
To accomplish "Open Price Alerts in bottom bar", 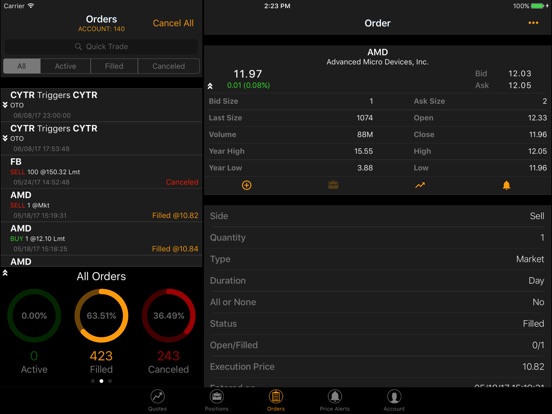I will click(x=334, y=400).
